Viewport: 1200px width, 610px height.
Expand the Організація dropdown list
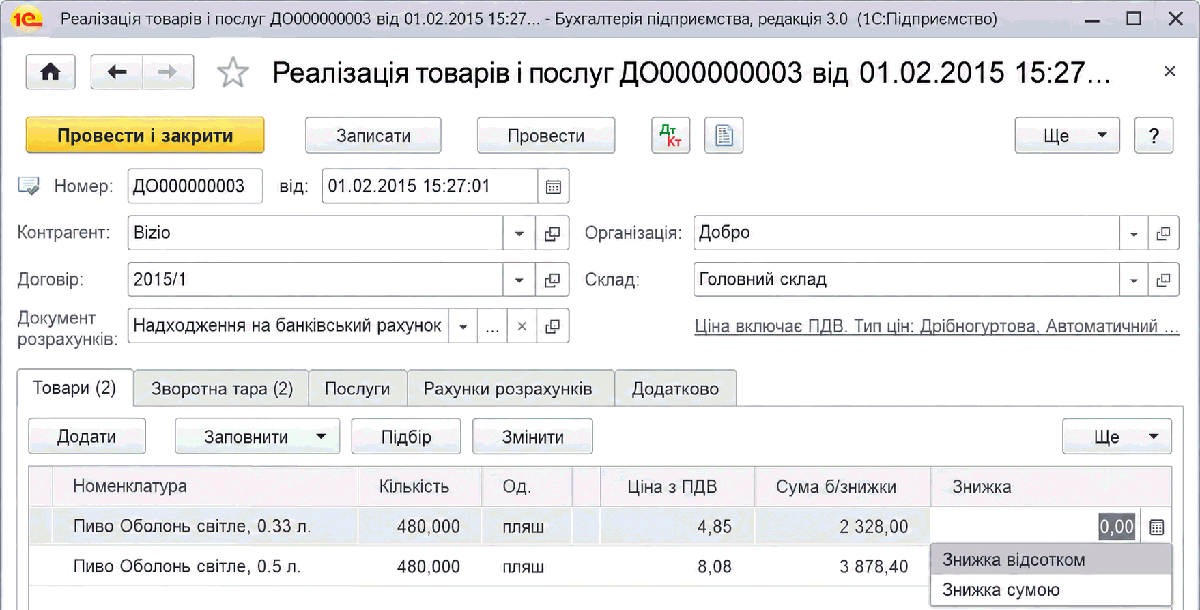(x=1134, y=233)
